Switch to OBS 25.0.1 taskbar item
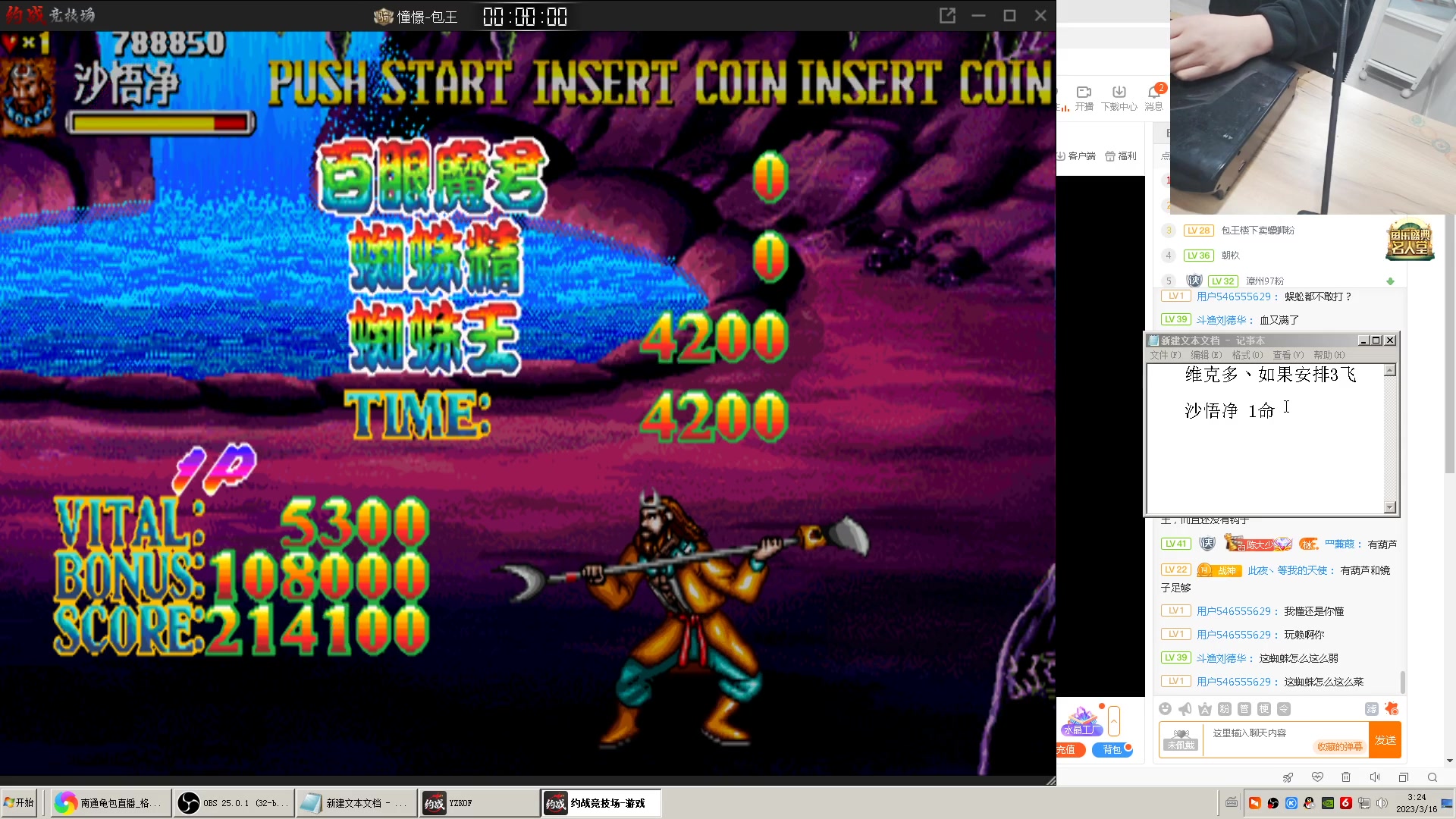Screen dimensions: 1456x819 233,803
